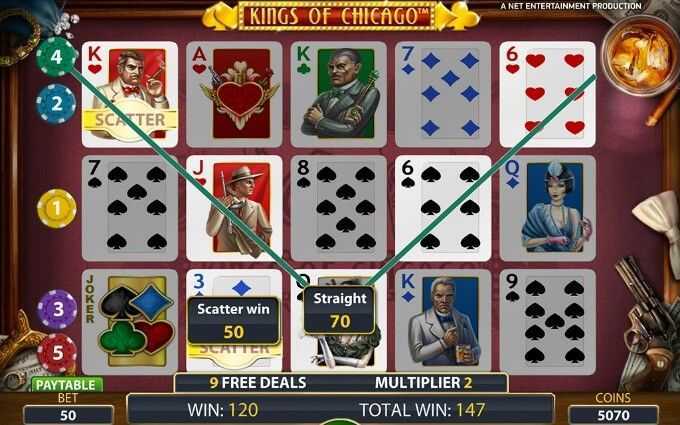680x425 pixels.
Task: Click the Ace of Hearts card
Action: click(234, 95)
